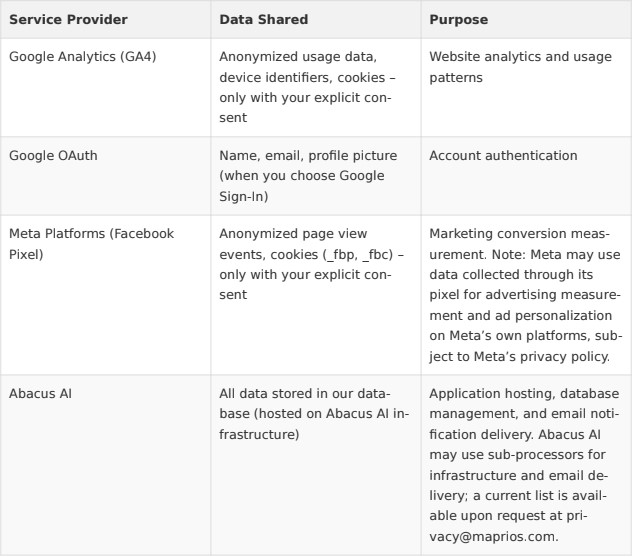Click the Anonymized usage data cell
This screenshot has width=632, height=557.
click(316, 87)
